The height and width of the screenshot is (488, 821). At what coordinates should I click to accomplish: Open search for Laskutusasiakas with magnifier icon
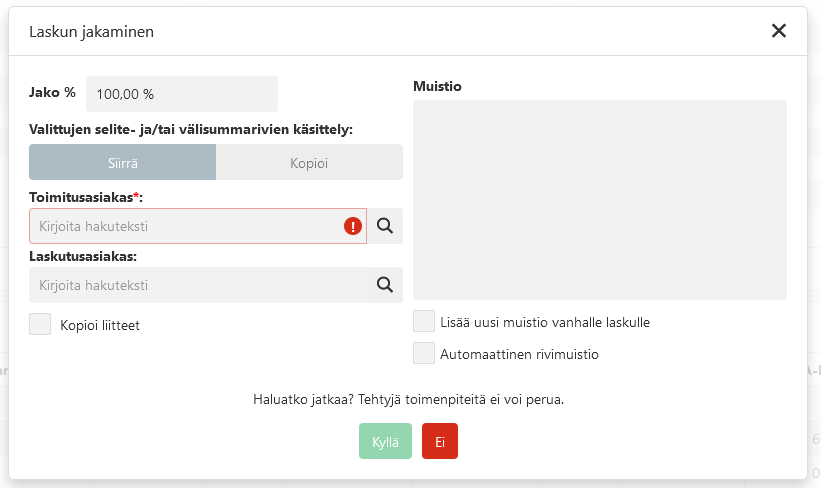click(x=385, y=285)
